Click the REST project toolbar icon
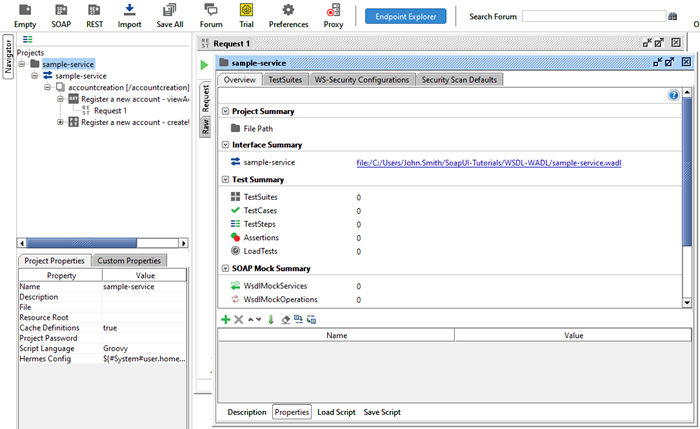Image resolution: width=700 pixels, height=429 pixels. pyautogui.click(x=94, y=10)
